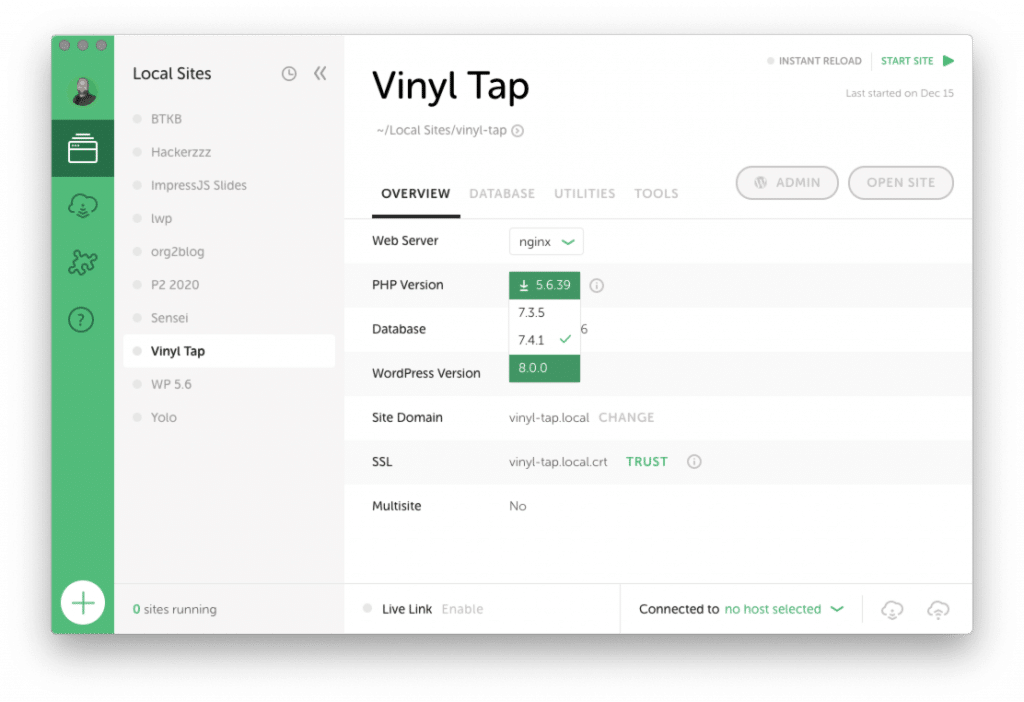Click the Last started on Dec 15 text
Viewport: 1024px width, 702px height.
[899, 93]
